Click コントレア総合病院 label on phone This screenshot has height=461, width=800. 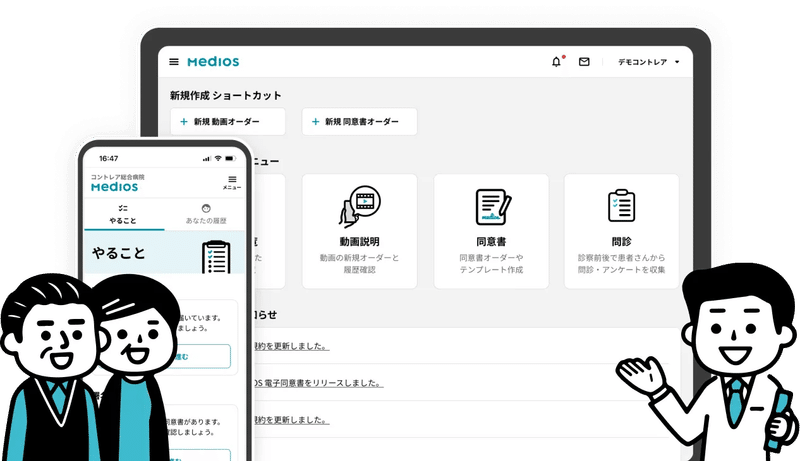click(x=118, y=177)
